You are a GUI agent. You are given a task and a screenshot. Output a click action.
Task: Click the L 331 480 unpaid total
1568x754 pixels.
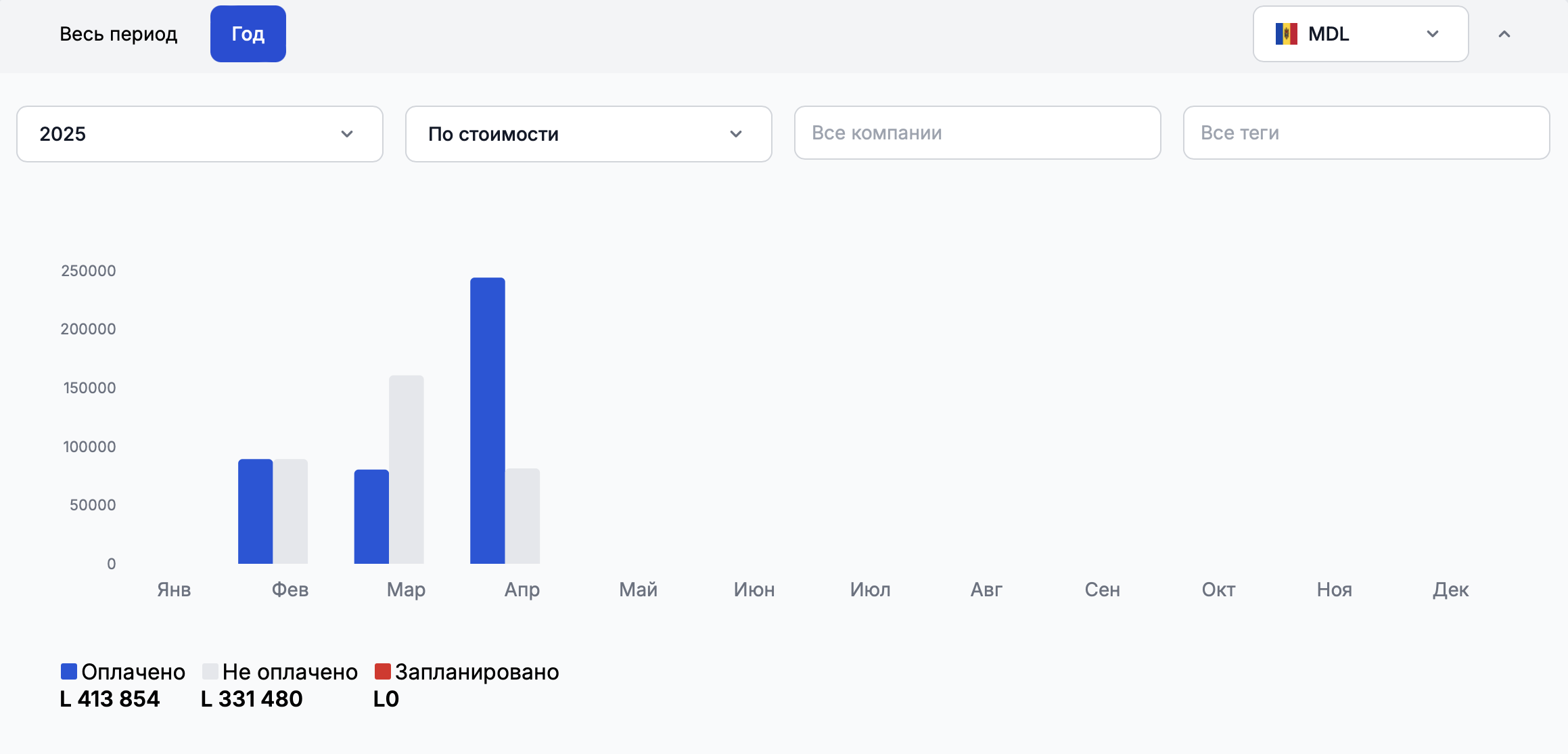(252, 698)
